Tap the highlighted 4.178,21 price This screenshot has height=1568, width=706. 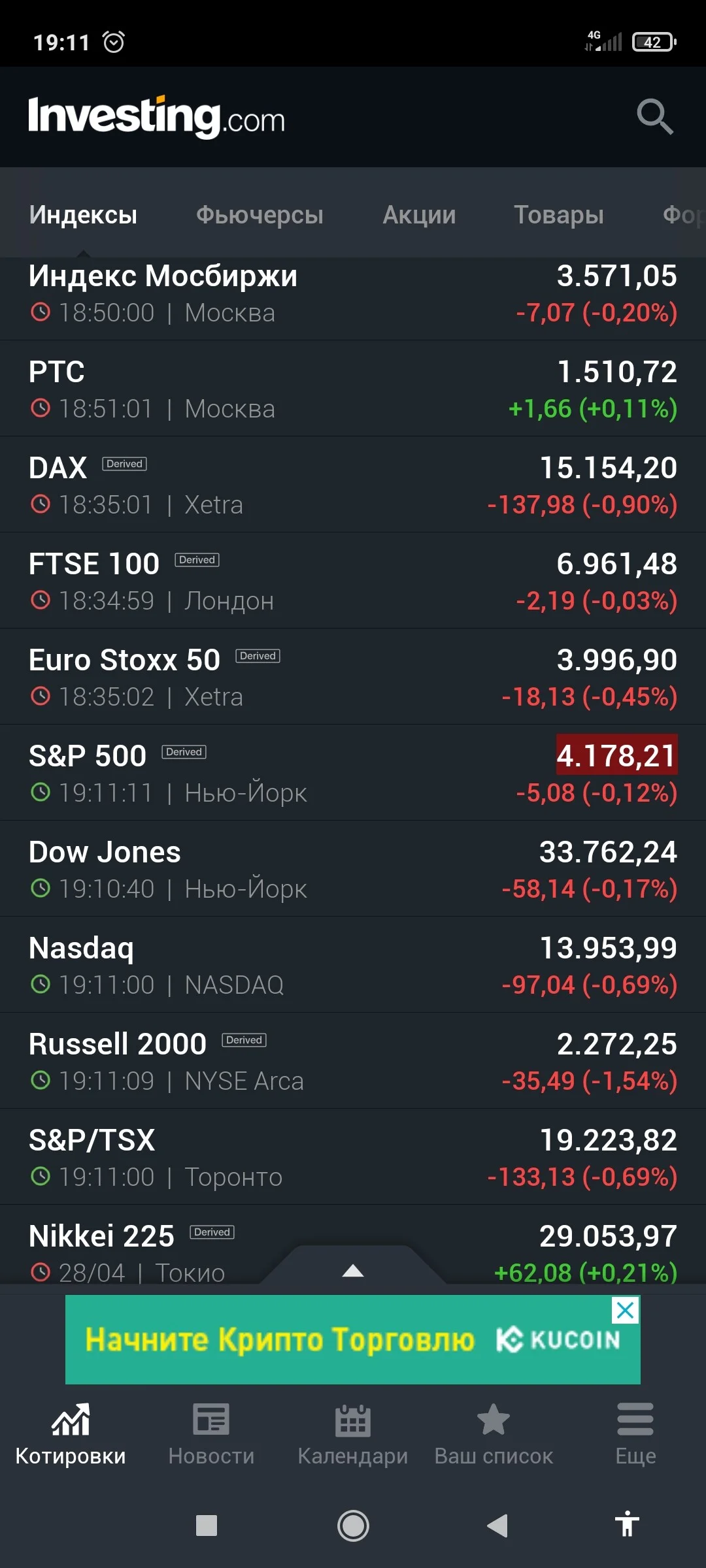point(616,755)
